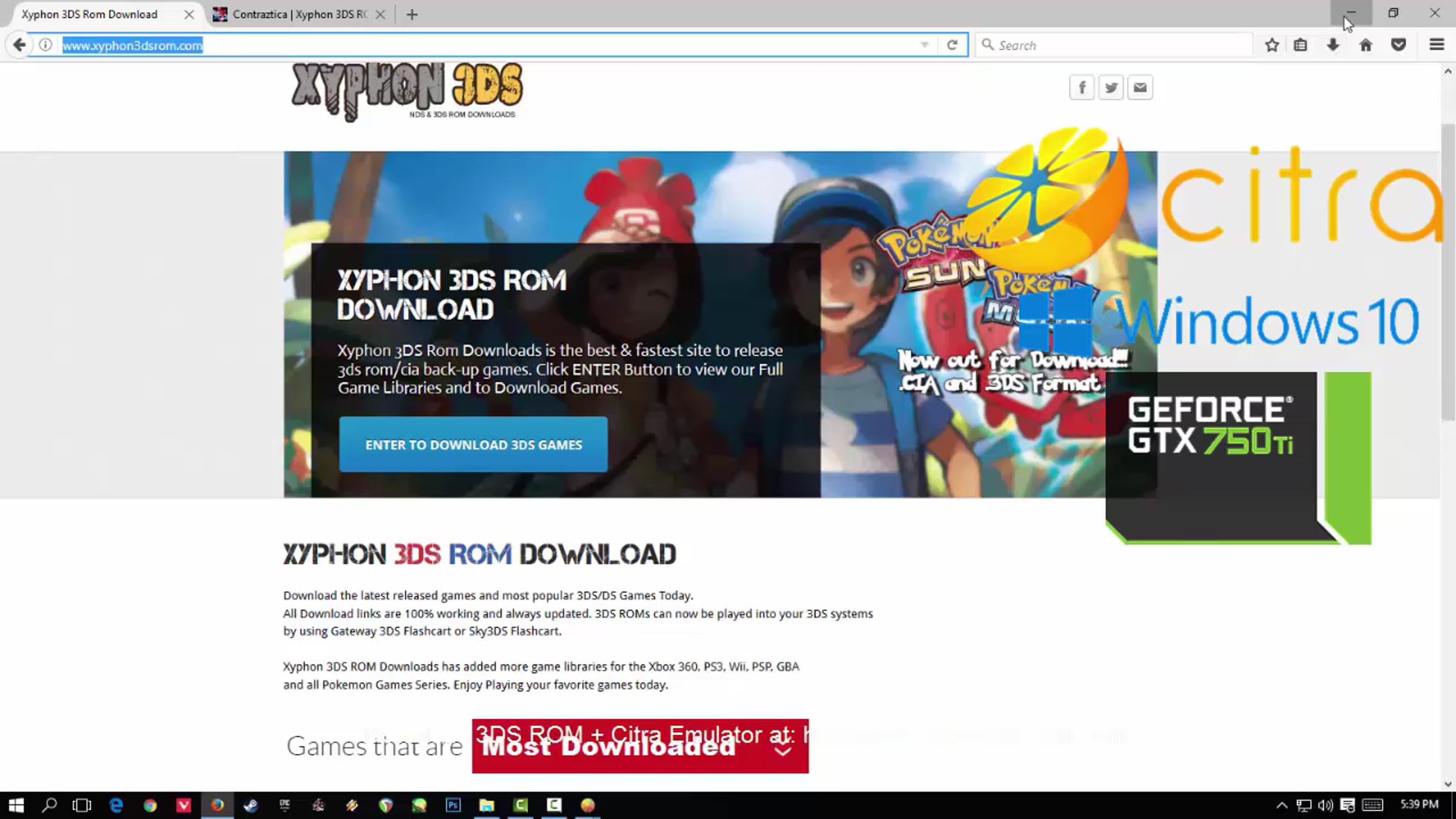The image size is (1456, 819).
Task: Open Photoshop from the taskbar
Action: [x=453, y=805]
